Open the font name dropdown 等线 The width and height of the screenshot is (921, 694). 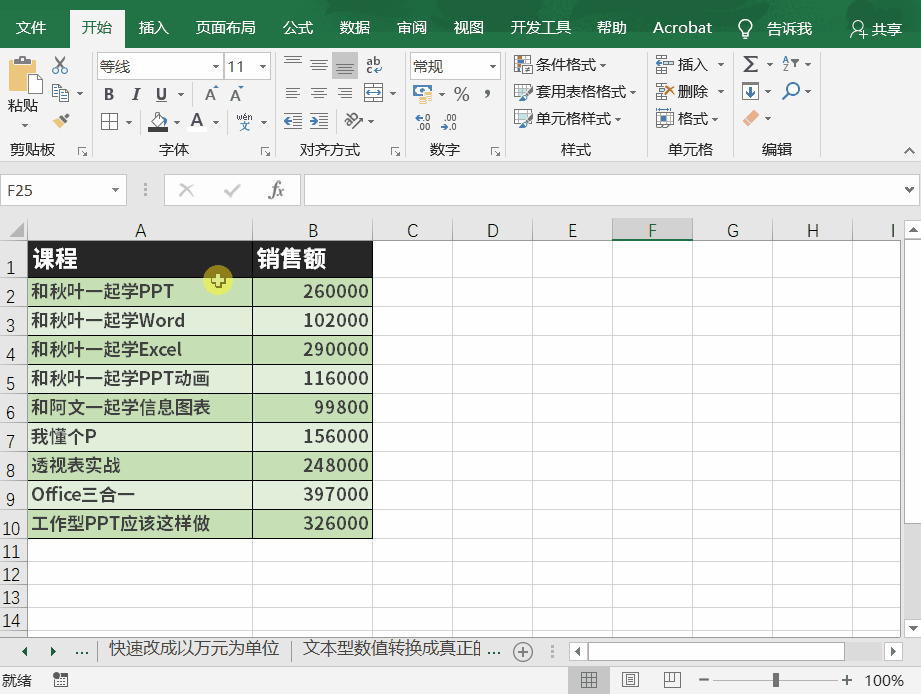pyautogui.click(x=216, y=66)
